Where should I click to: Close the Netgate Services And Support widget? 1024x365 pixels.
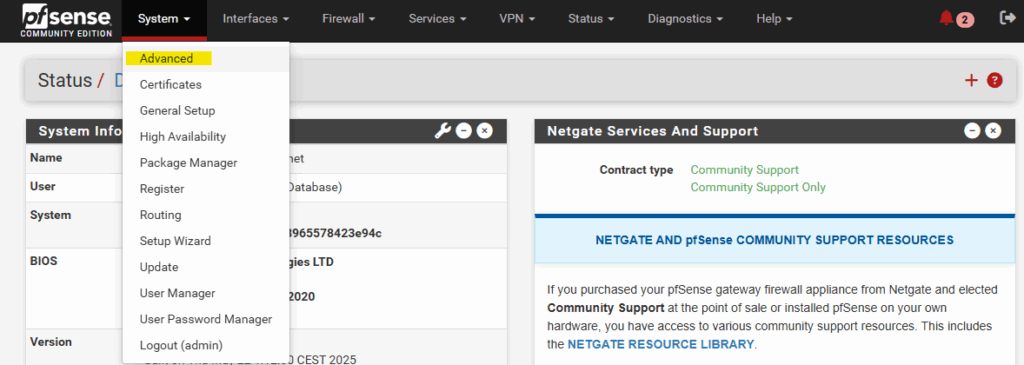(x=993, y=131)
